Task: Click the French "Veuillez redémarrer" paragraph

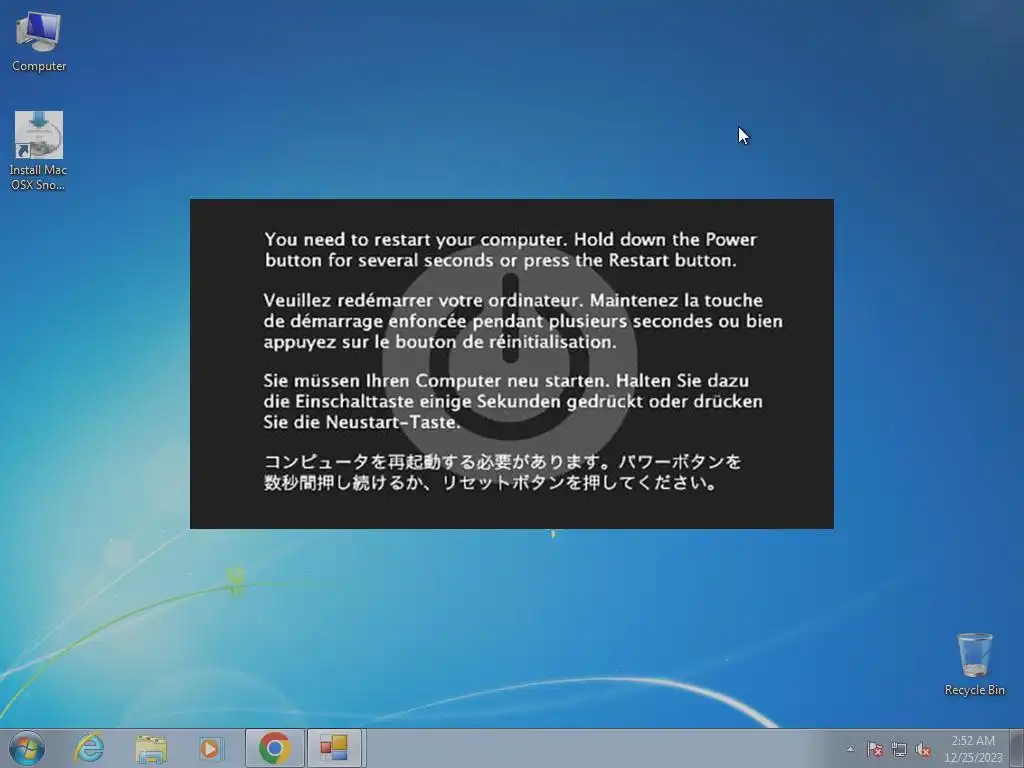Action: 523,321
